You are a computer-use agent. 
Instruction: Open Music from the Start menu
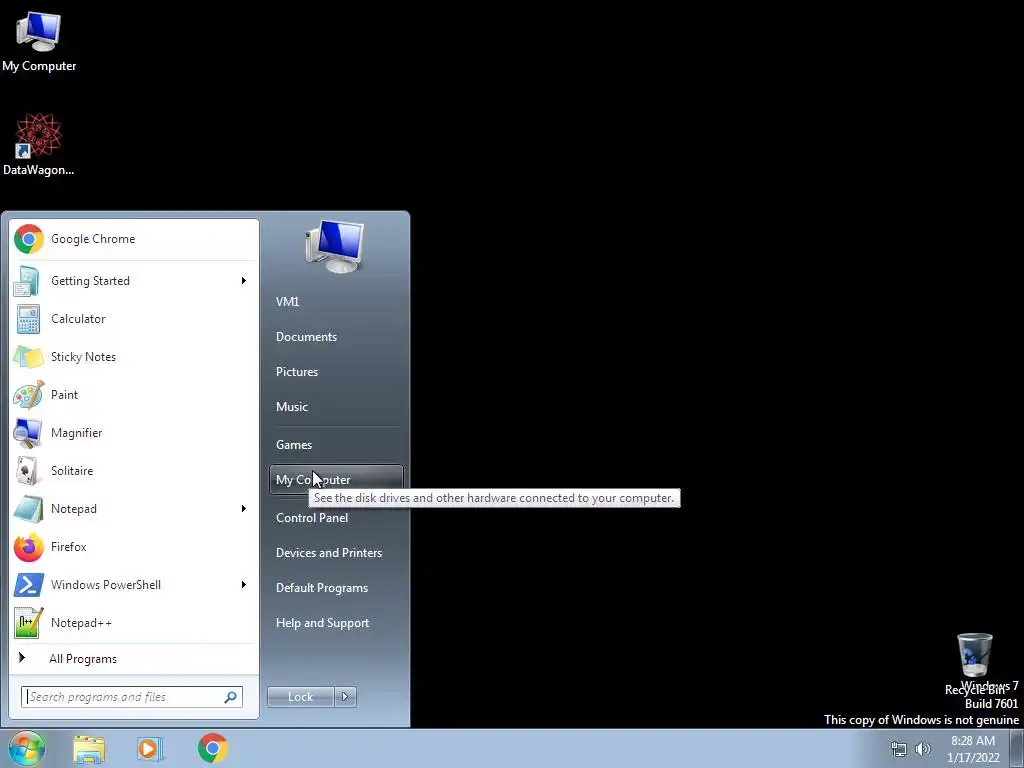pyautogui.click(x=336, y=407)
